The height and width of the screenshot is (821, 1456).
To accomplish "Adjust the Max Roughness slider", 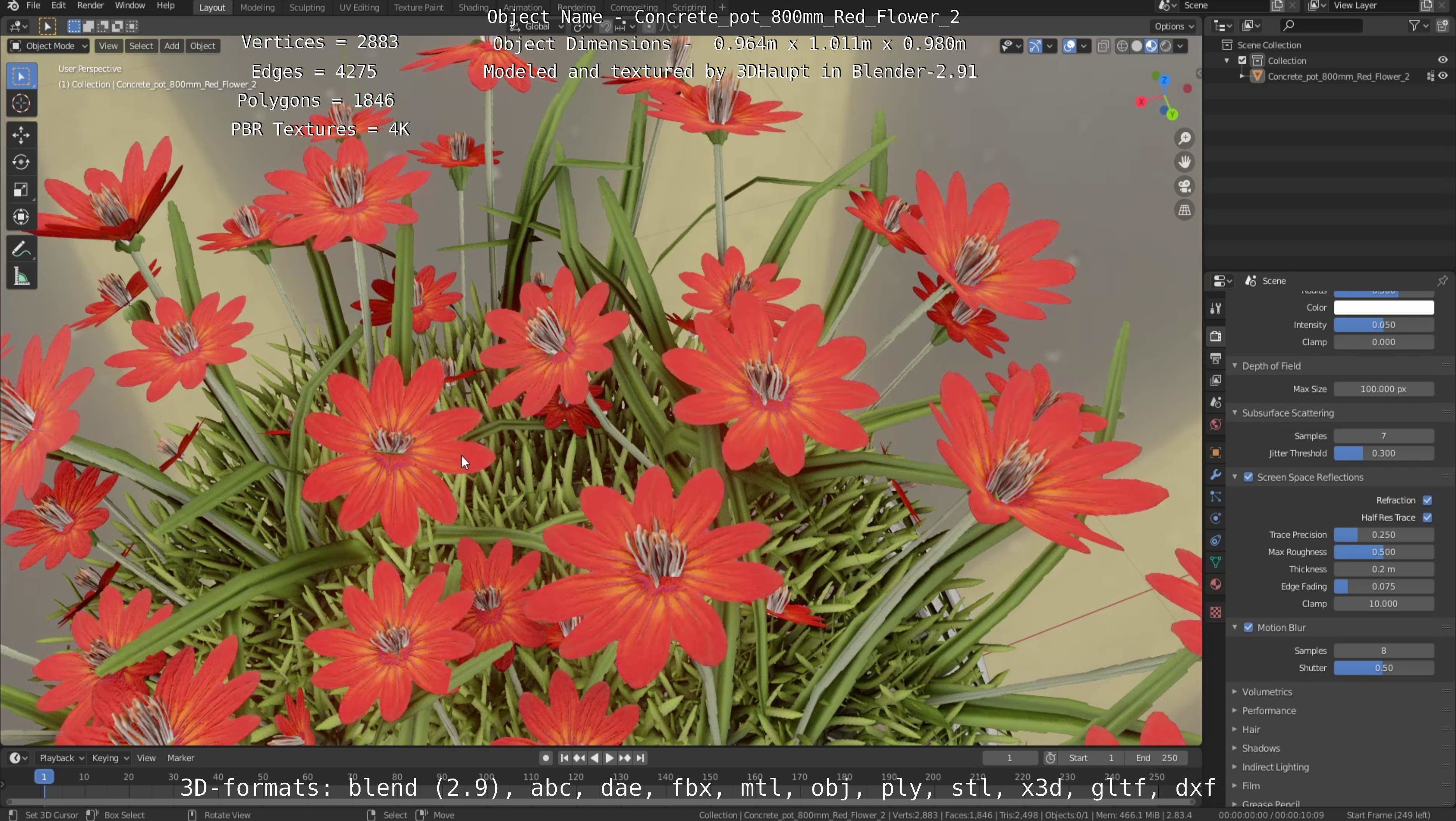I will [x=1384, y=552].
